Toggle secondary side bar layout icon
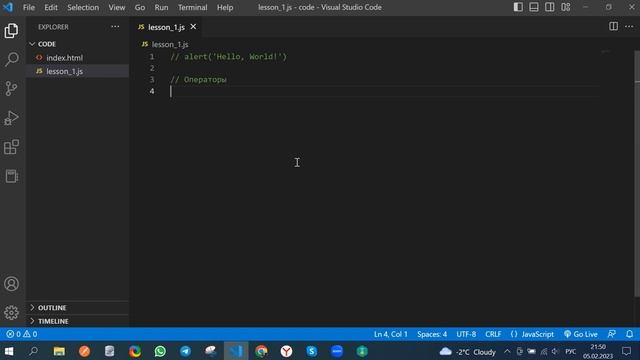 click(549, 7)
